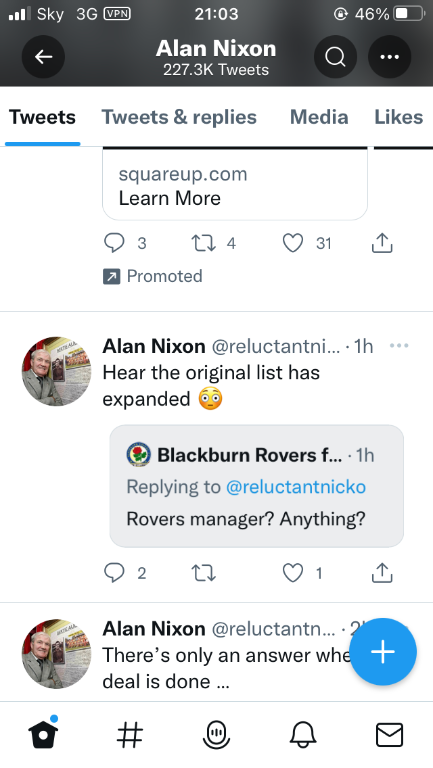Open search on Alan Nixon profile
The height and width of the screenshot is (768, 433).
[335, 57]
